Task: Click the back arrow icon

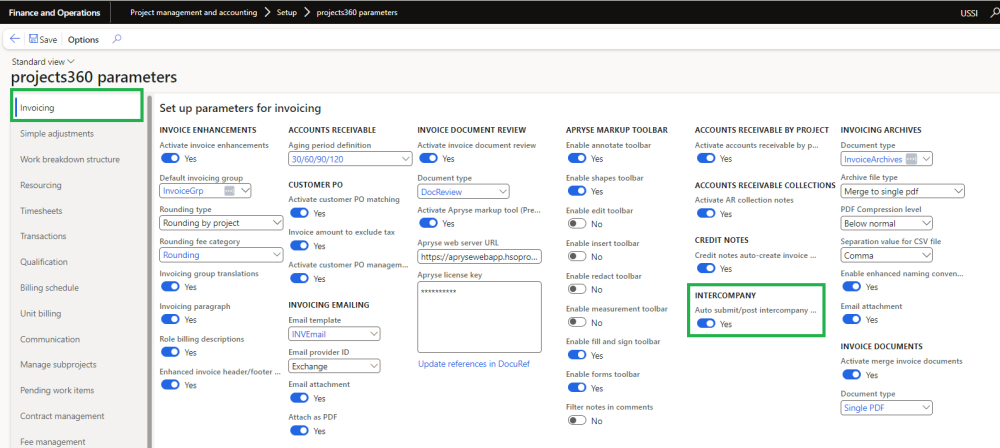Action: click(15, 39)
